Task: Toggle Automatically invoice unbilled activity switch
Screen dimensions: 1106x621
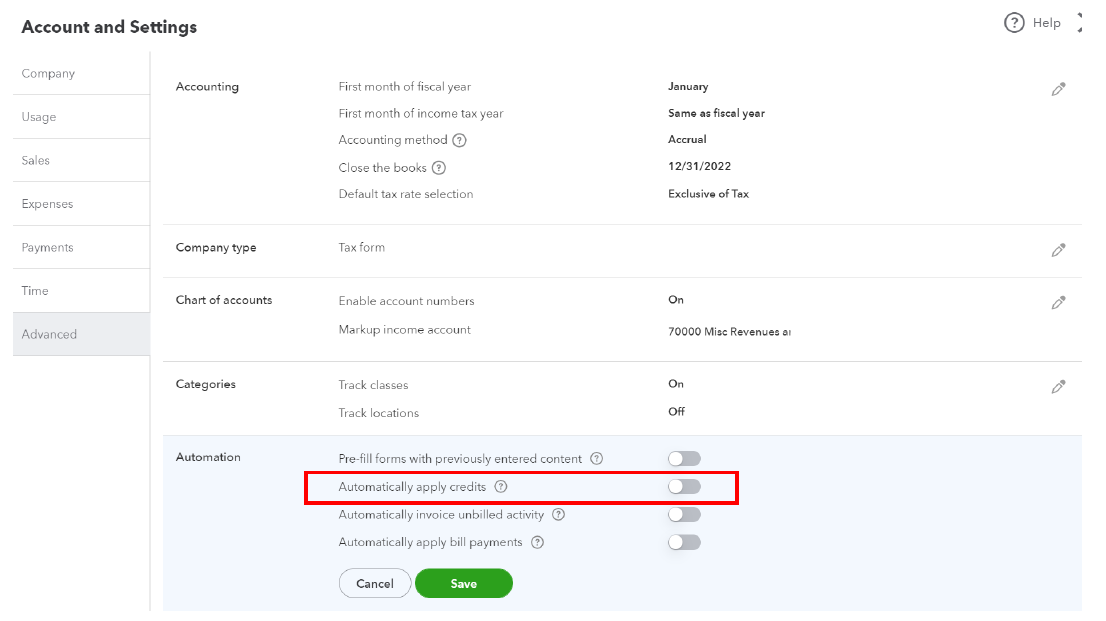Action: (x=684, y=514)
